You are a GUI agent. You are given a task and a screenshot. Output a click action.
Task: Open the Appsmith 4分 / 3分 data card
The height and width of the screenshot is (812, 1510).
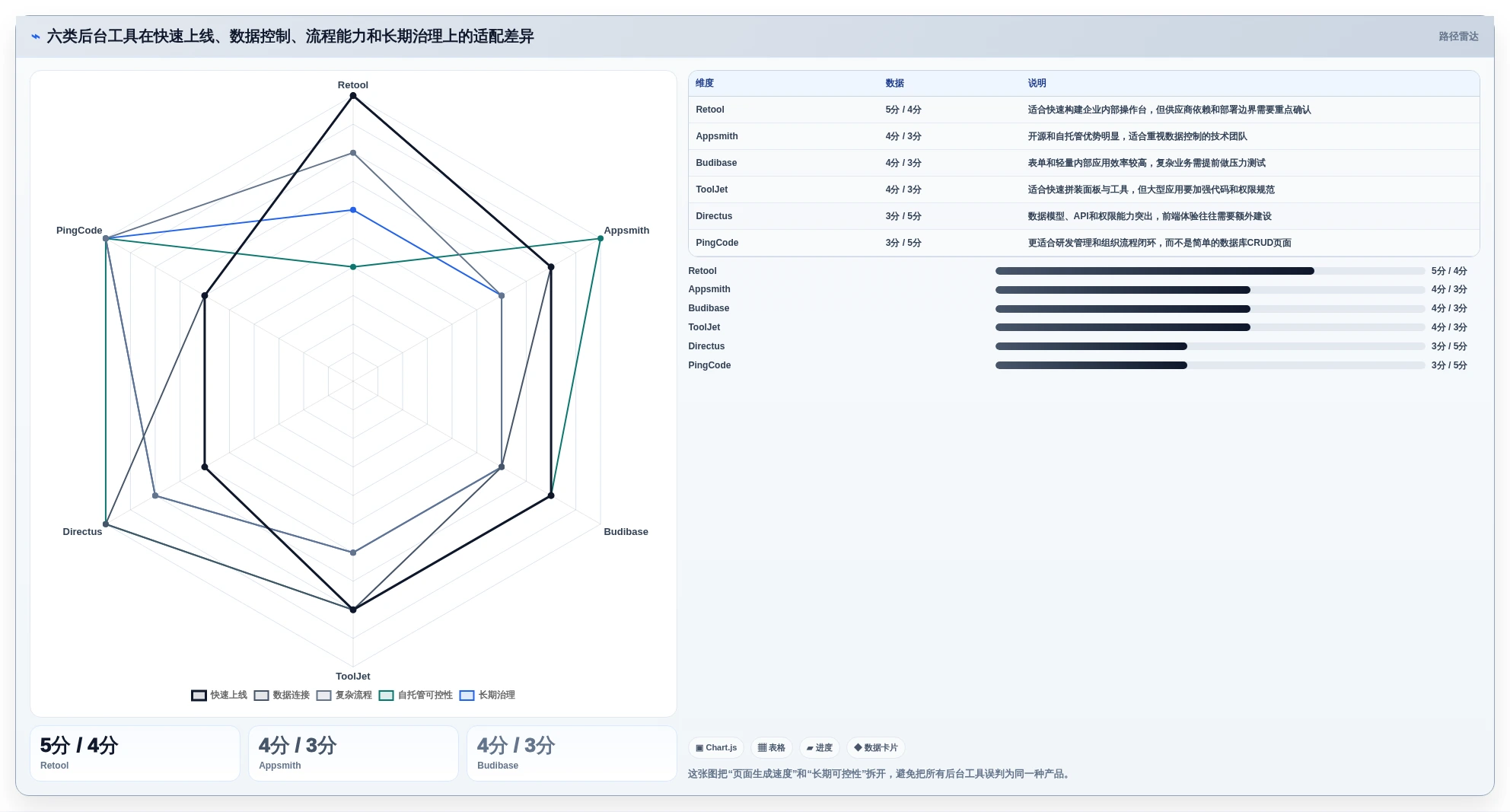pyautogui.click(x=353, y=753)
